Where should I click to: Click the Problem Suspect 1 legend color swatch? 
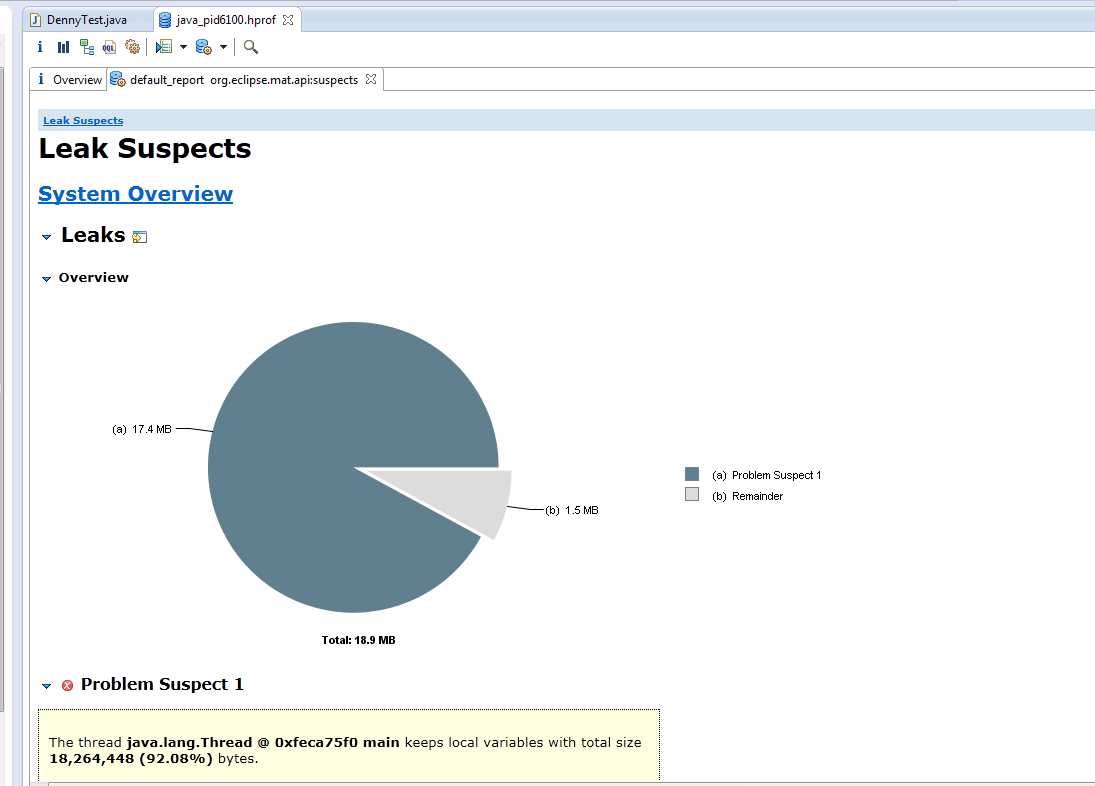click(x=692, y=474)
